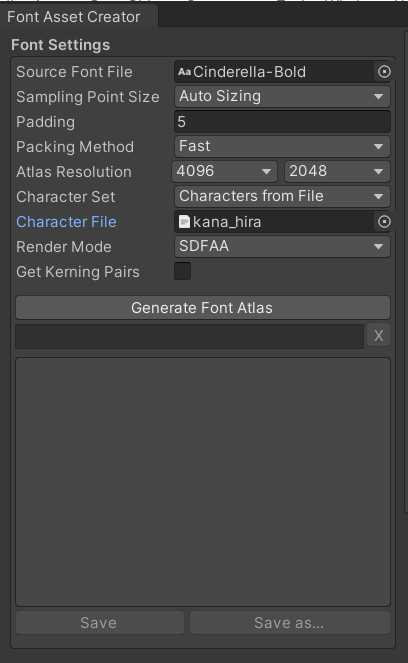Clear progress with the X button
Image resolution: width=408 pixels, height=663 pixels.
click(378, 336)
